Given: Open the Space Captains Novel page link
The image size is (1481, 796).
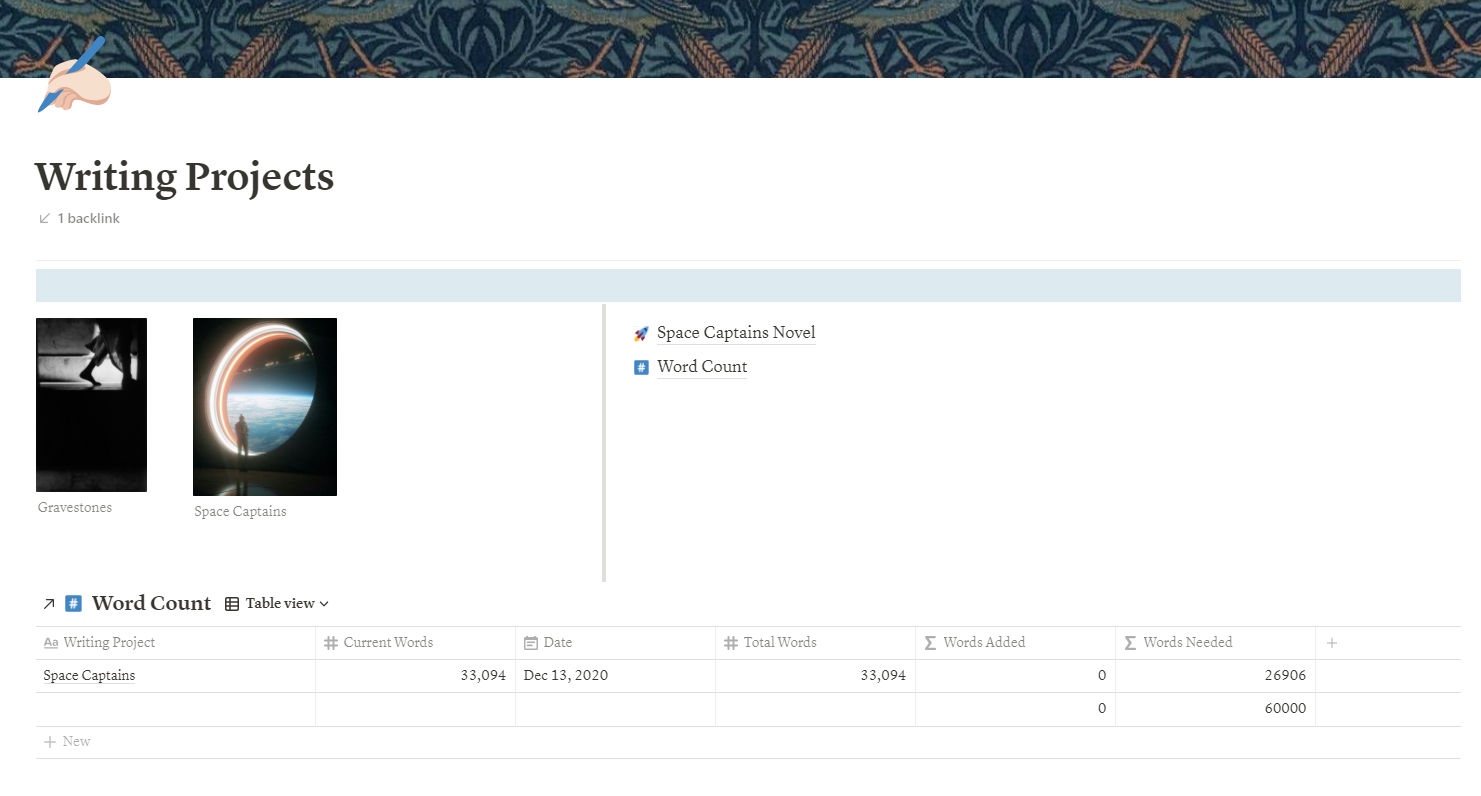Looking at the screenshot, I should click(x=736, y=333).
